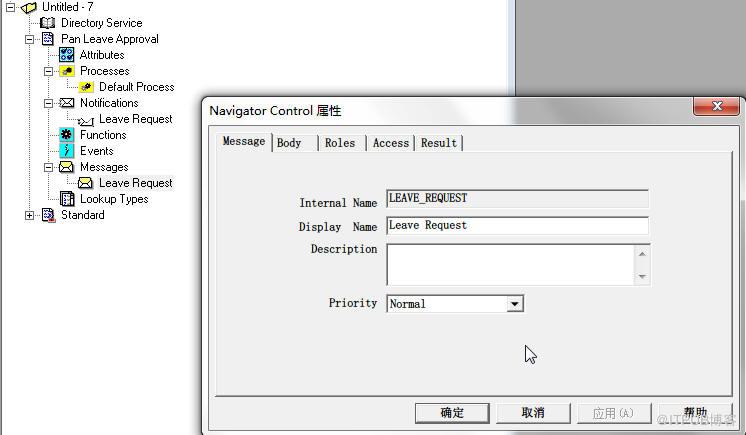Click the 应用 (A) apply button
746x435 pixels.
pos(614,413)
